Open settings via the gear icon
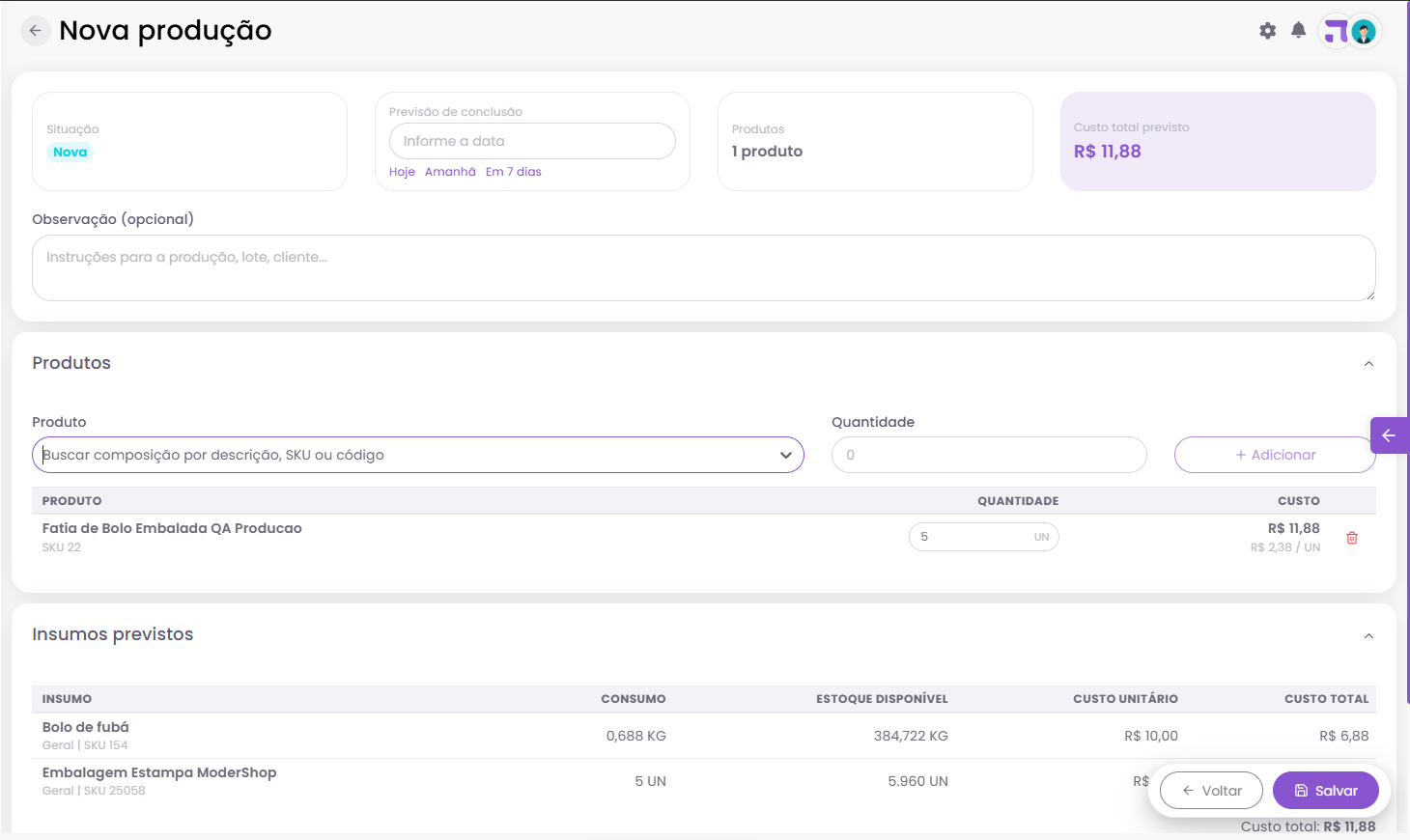 tap(1268, 31)
